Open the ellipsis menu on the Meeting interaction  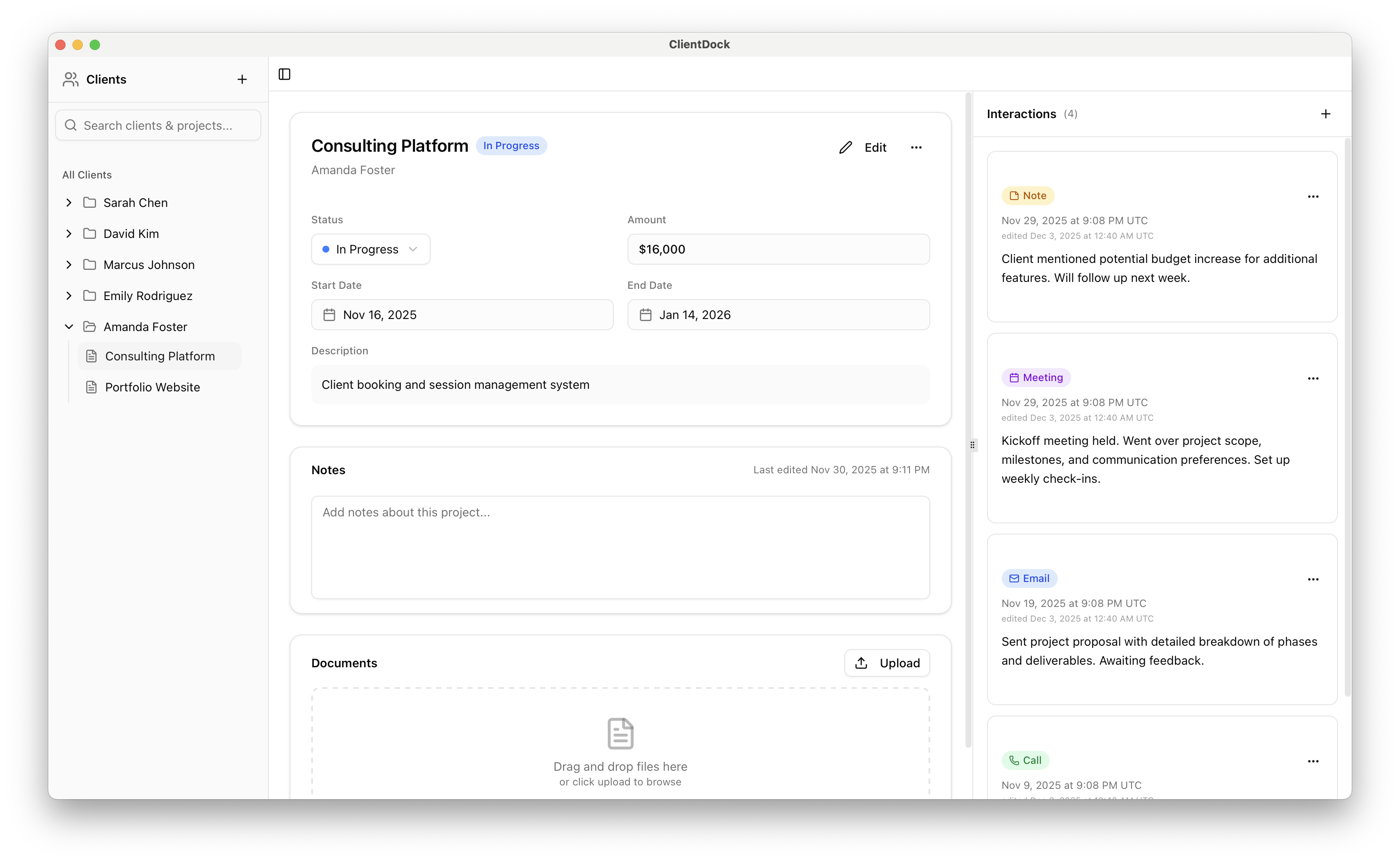(x=1313, y=378)
